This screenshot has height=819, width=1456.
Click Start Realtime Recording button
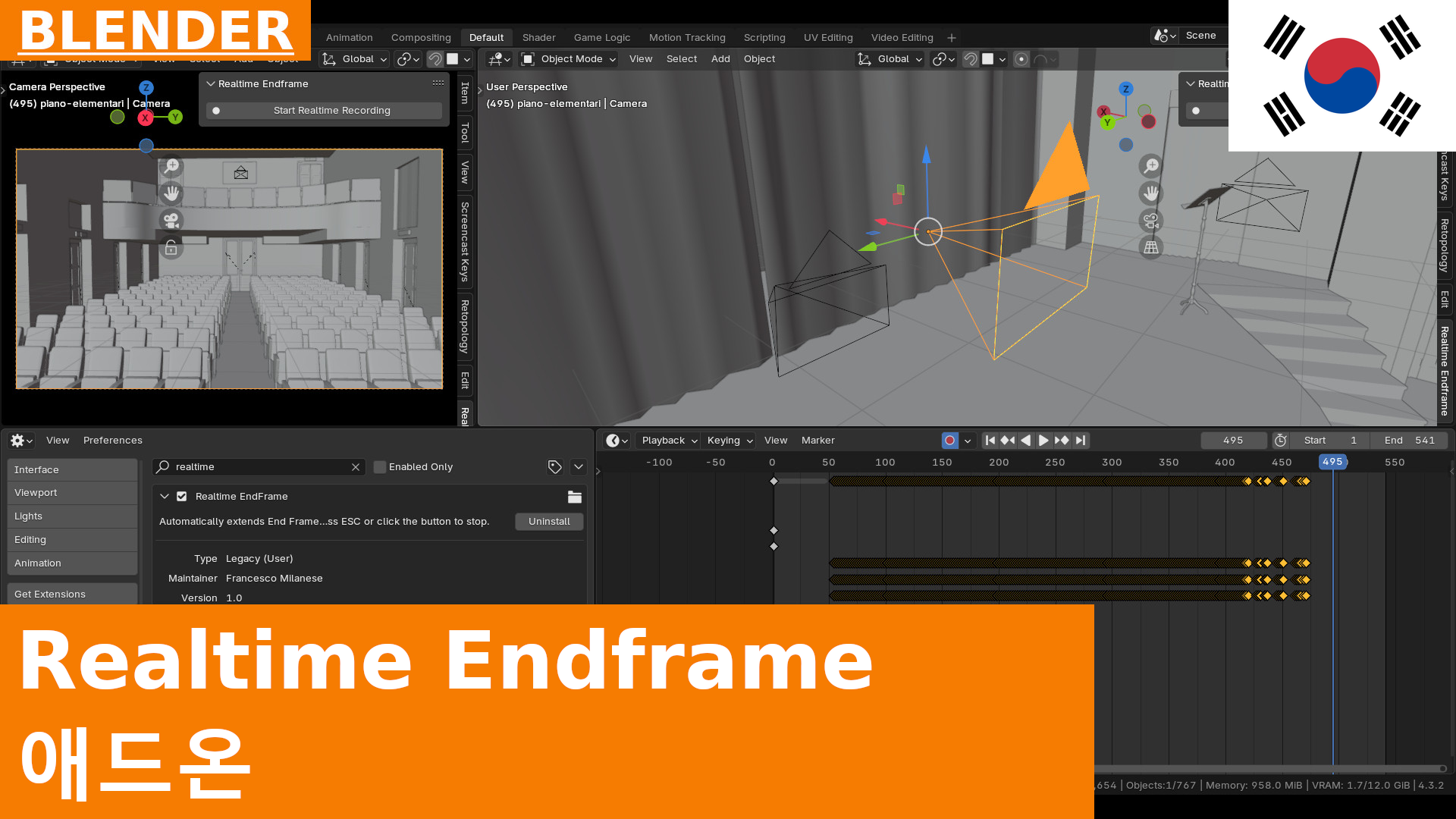[324, 111]
